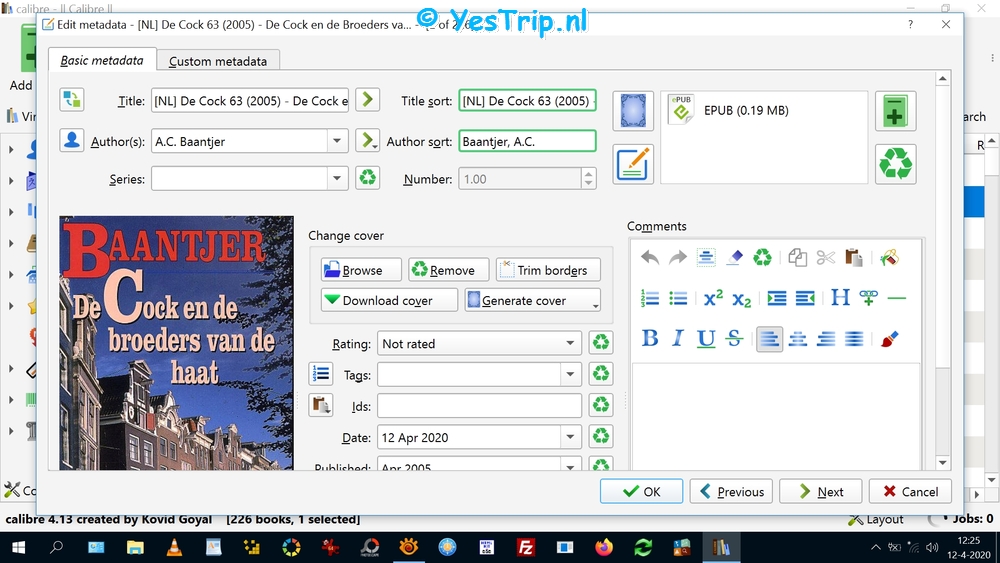Click the swap title and author icon
1000x563 pixels.
pos(72,100)
